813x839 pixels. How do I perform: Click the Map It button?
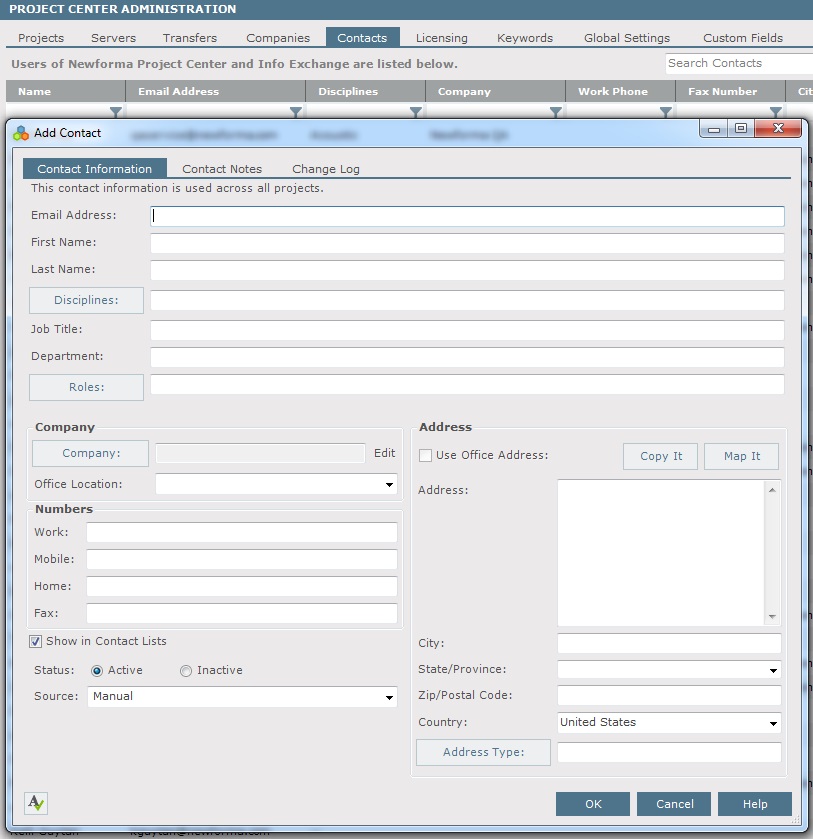click(x=741, y=456)
